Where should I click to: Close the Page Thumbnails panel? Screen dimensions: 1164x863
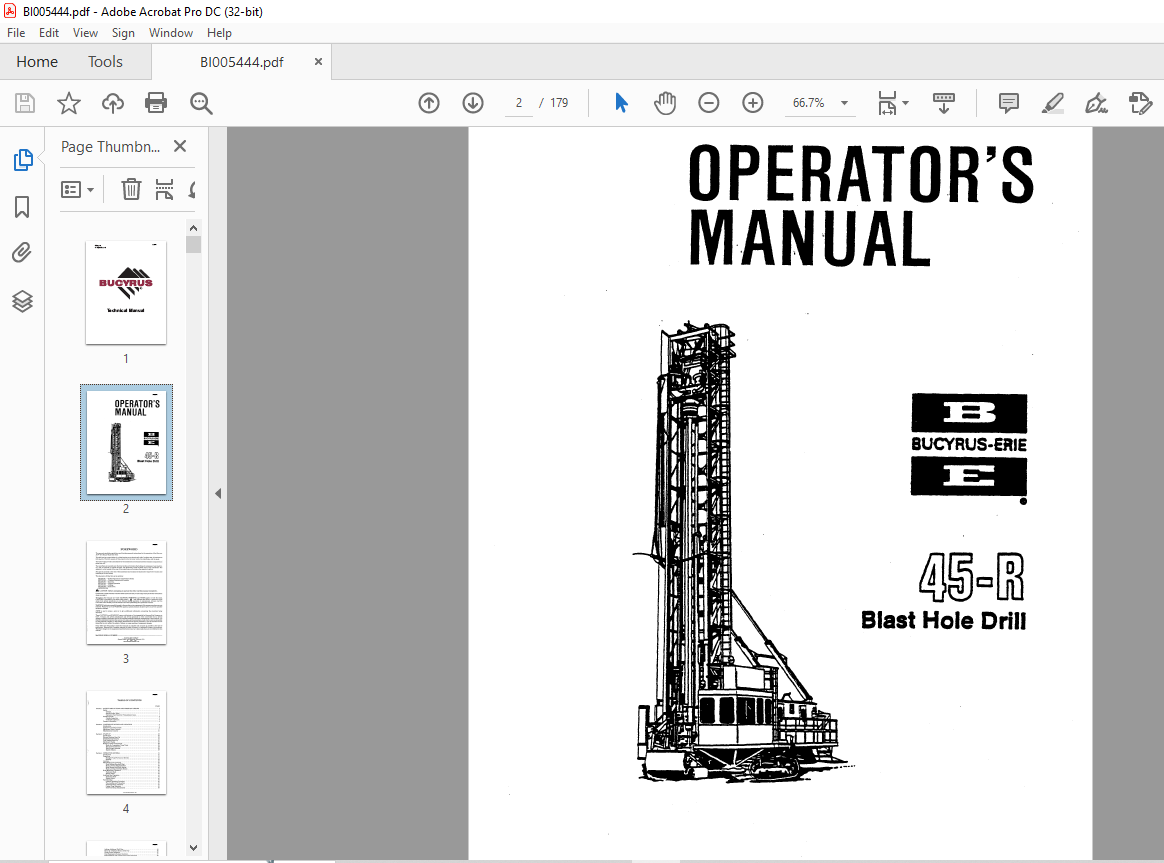(180, 146)
